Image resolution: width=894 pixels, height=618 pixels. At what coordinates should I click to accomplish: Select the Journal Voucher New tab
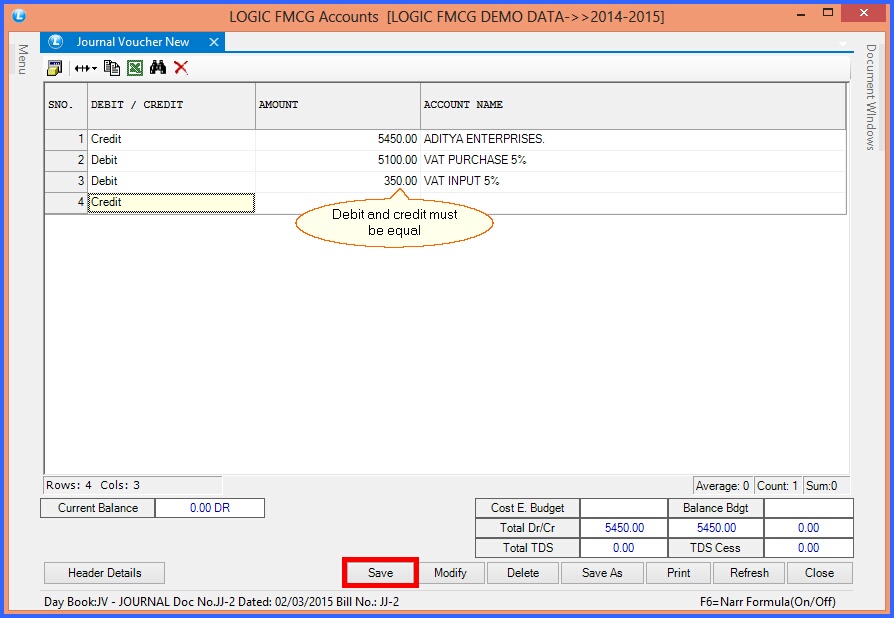pyautogui.click(x=132, y=42)
